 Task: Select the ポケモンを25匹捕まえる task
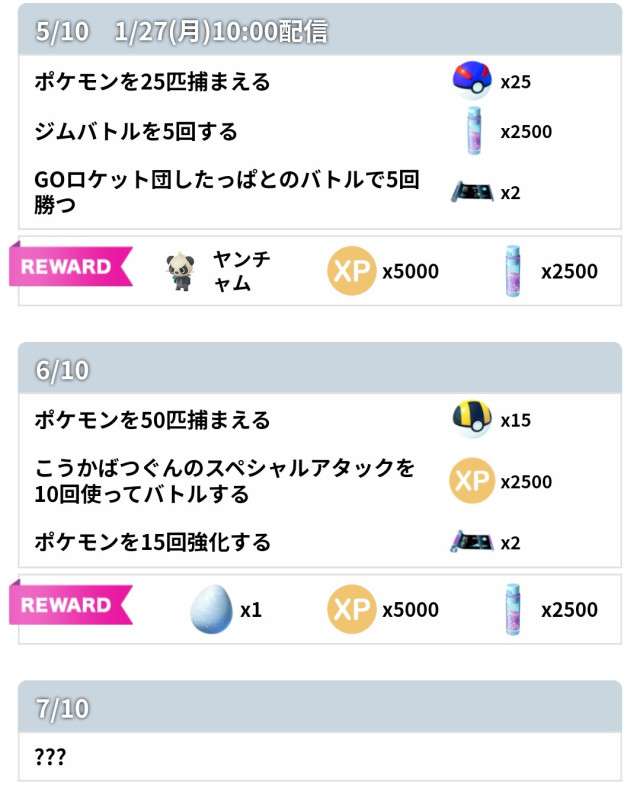pyautogui.click(x=152, y=82)
